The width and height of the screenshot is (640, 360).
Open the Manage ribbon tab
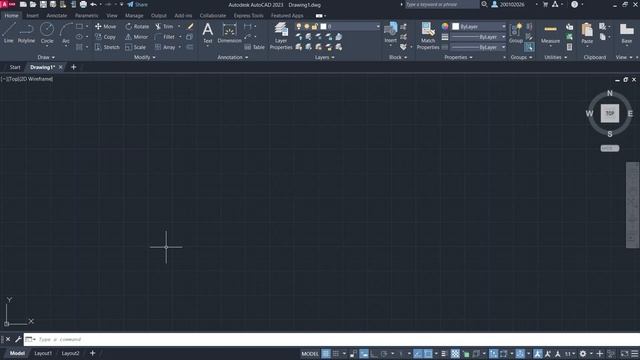[134, 16]
